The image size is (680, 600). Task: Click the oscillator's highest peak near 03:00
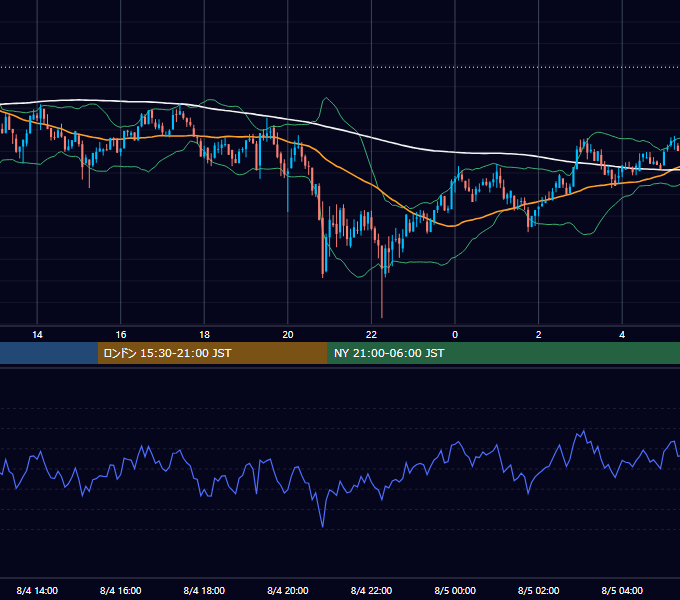584,431
